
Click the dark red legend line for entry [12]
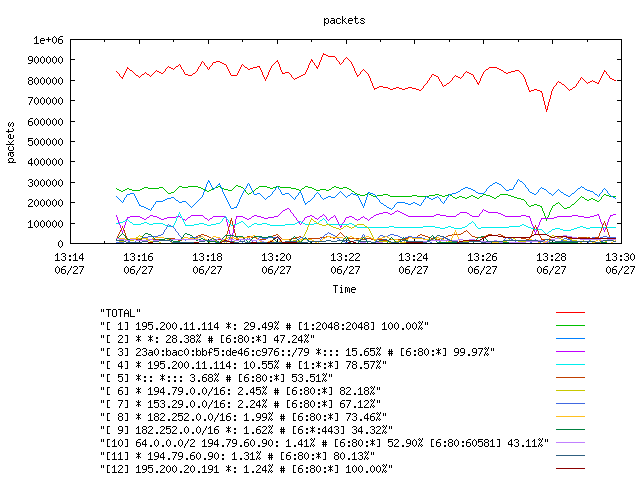[570, 469]
